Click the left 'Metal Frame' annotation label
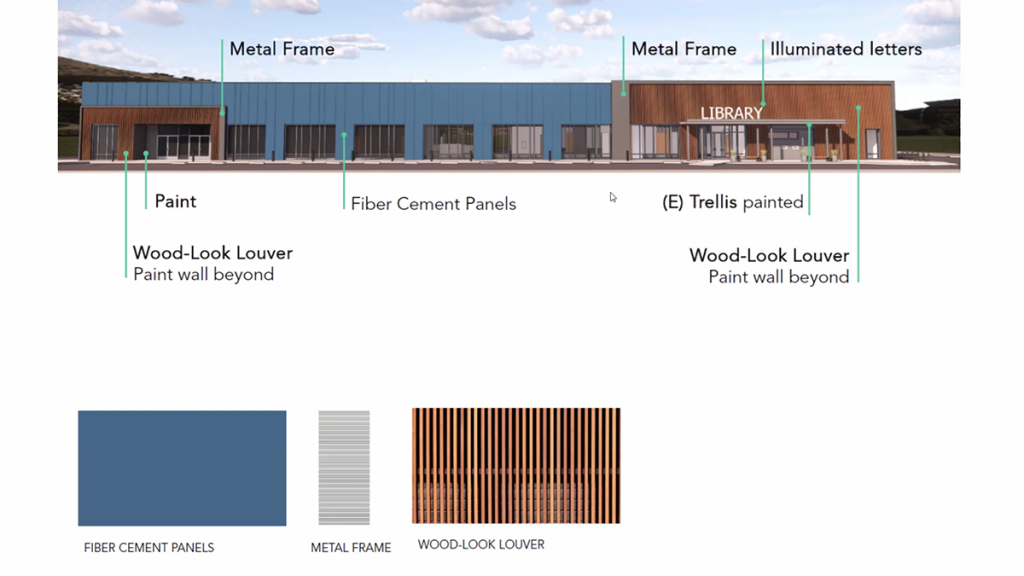This screenshot has width=1024, height=576. [x=282, y=49]
